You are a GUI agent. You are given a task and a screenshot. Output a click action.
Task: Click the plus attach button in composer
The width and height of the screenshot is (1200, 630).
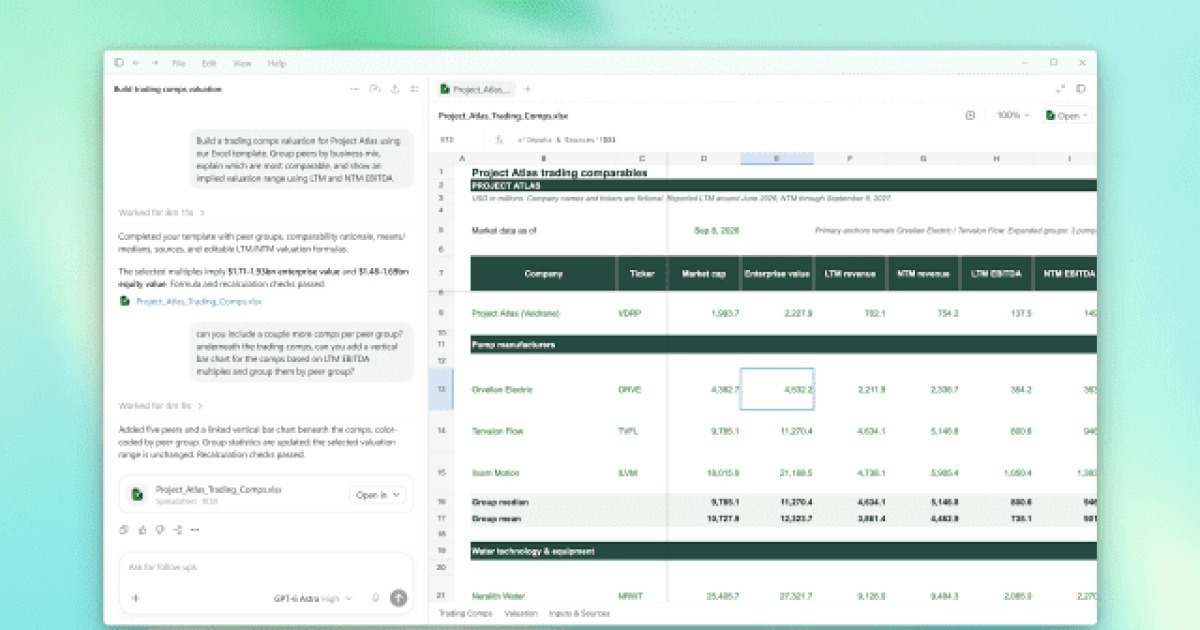pos(136,598)
